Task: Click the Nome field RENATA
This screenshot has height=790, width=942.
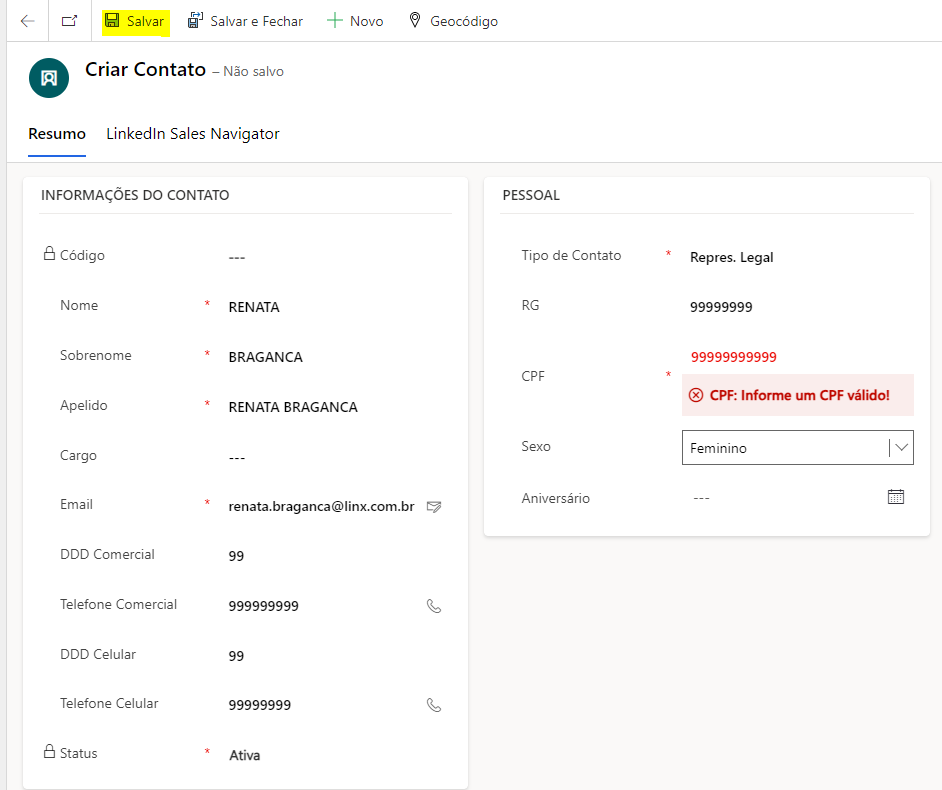Action: point(254,307)
